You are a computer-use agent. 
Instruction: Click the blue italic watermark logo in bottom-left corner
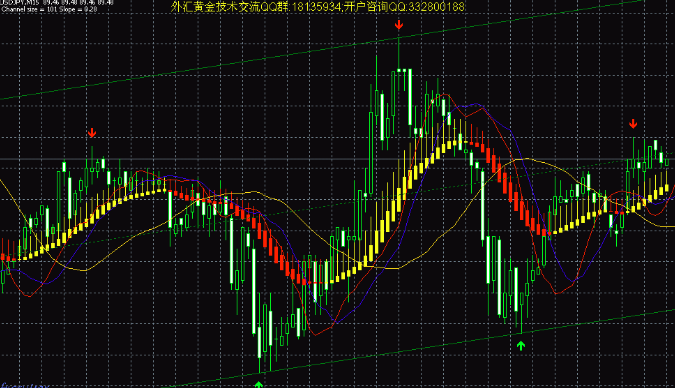(25, 385)
